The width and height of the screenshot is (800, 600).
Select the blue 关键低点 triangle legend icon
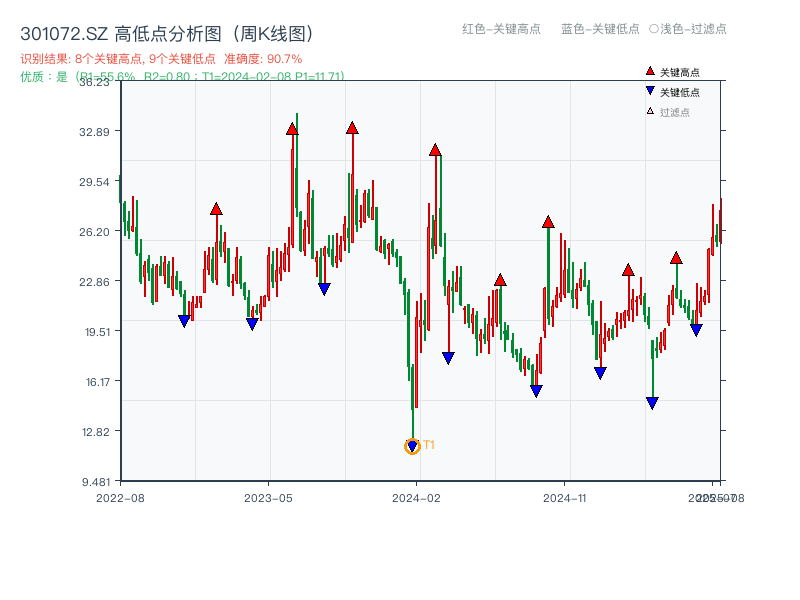coord(648,90)
